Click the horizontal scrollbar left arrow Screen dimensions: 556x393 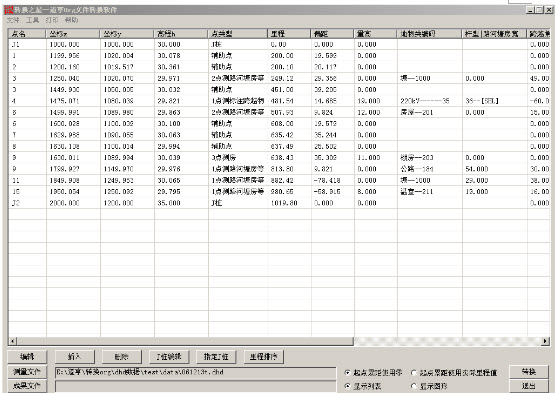pyautogui.click(x=12, y=341)
